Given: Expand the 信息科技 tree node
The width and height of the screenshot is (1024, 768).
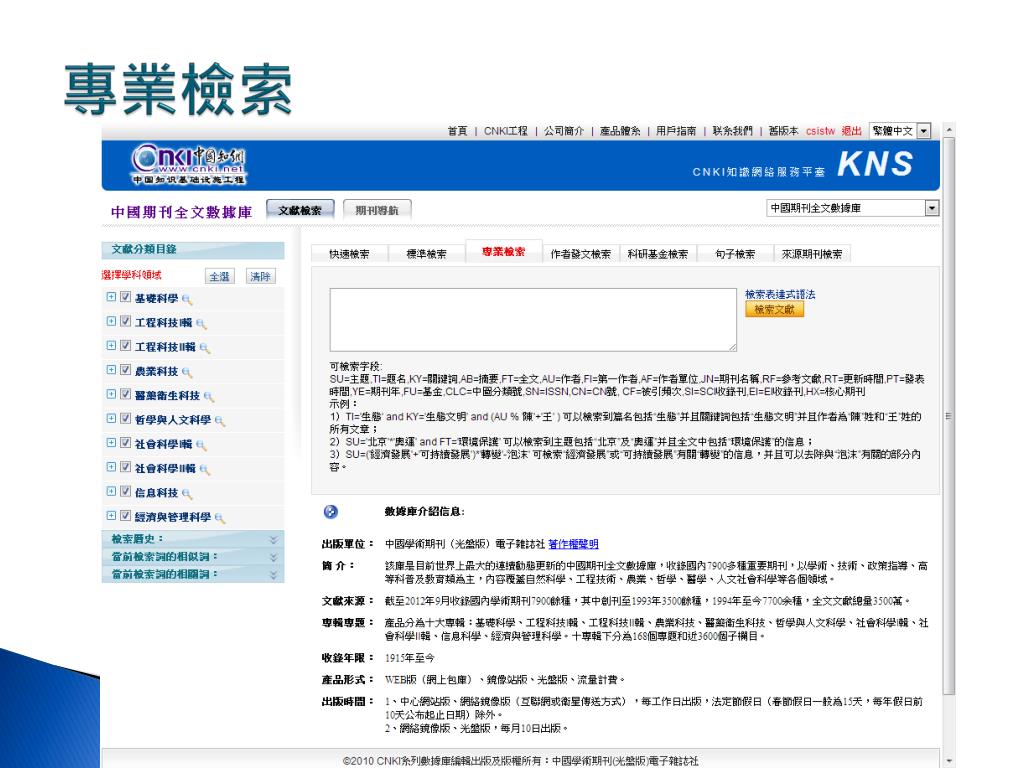Looking at the screenshot, I should click(x=111, y=491).
